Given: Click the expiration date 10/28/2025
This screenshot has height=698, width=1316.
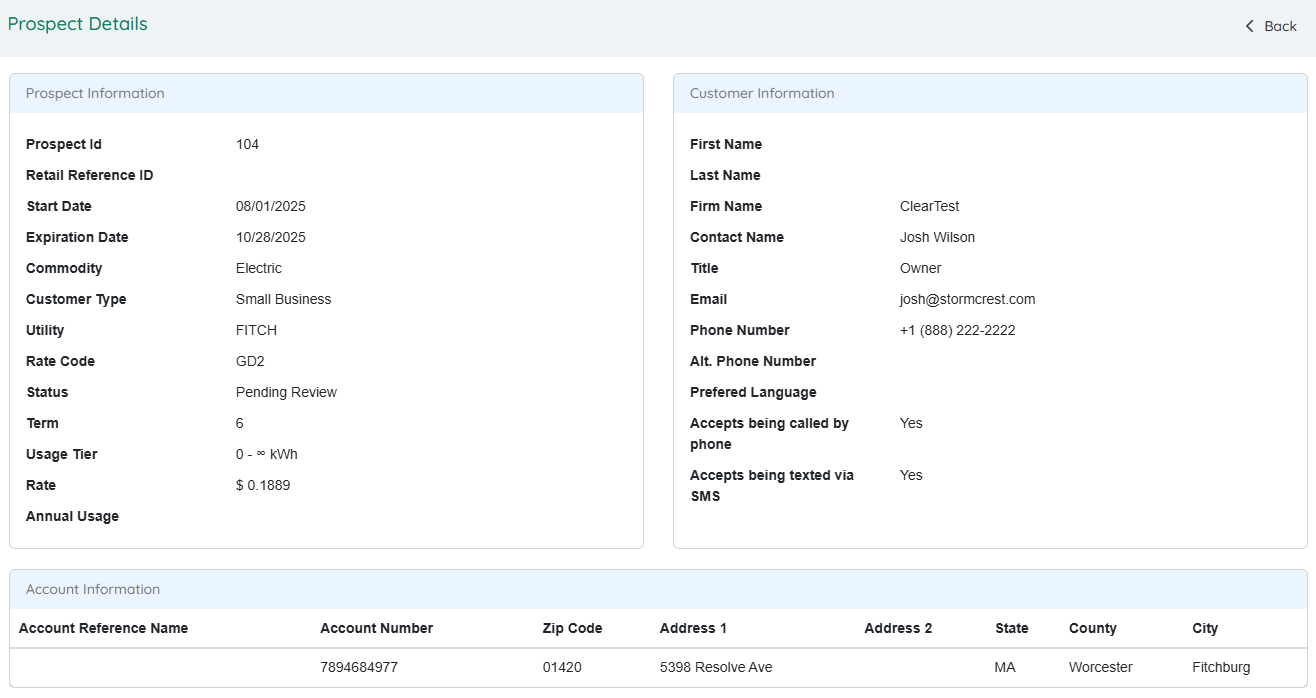Looking at the screenshot, I should (270, 237).
